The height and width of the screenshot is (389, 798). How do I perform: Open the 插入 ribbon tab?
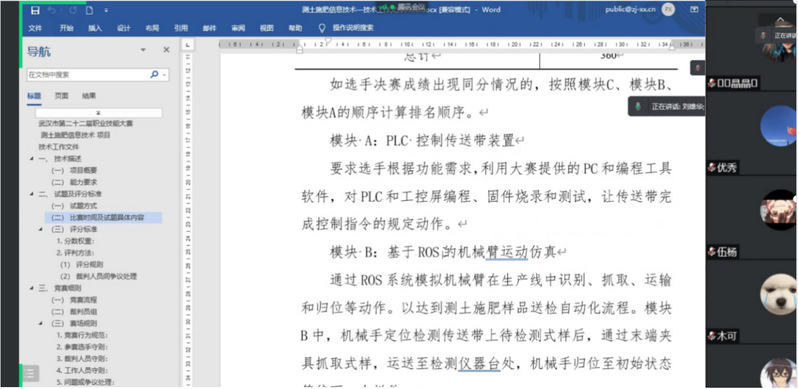95,28
